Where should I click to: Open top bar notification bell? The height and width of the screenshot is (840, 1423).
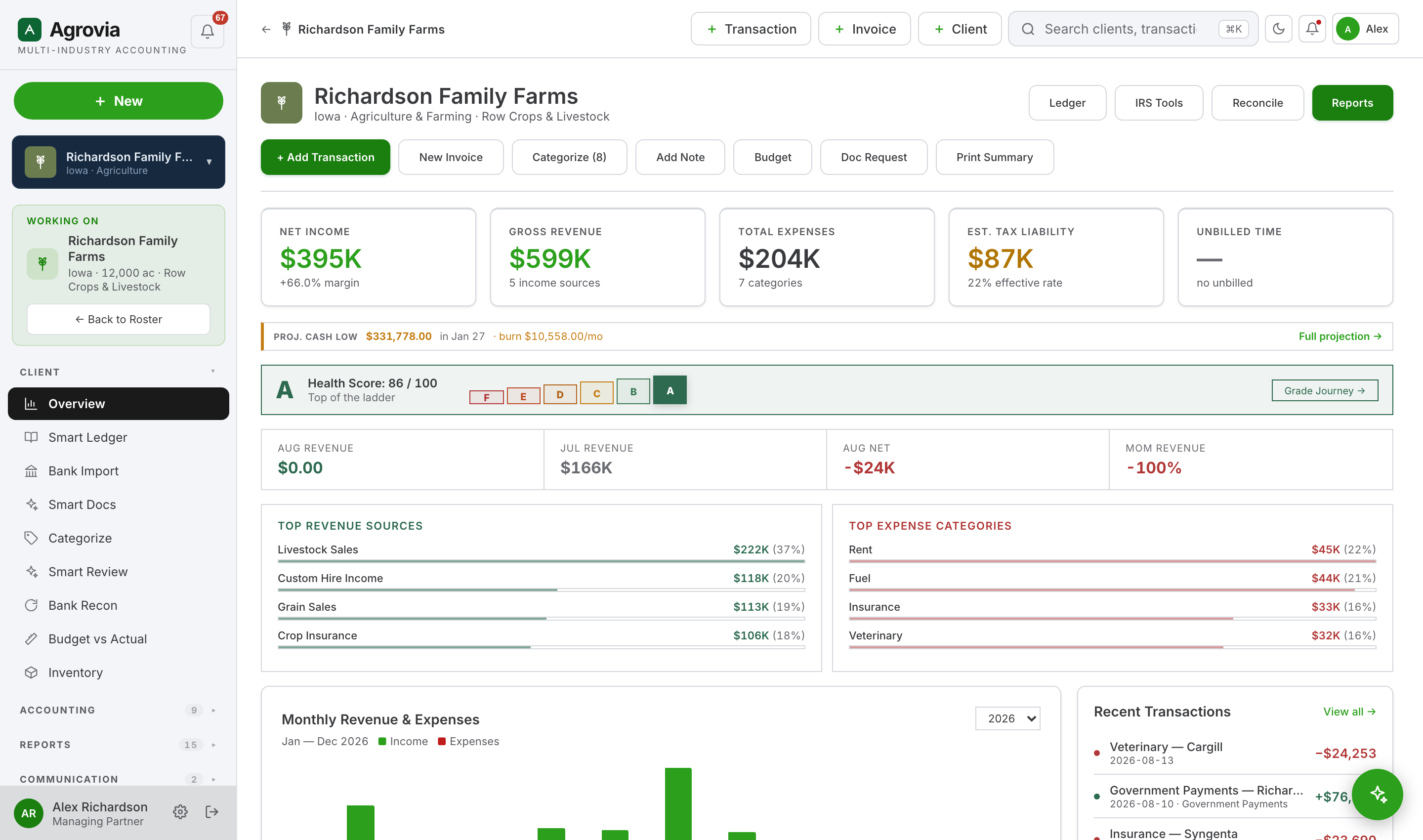click(x=1312, y=29)
